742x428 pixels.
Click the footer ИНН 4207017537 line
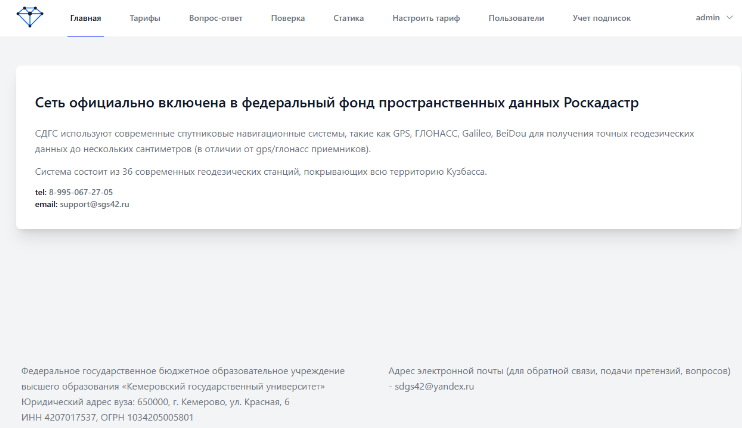[107, 417]
